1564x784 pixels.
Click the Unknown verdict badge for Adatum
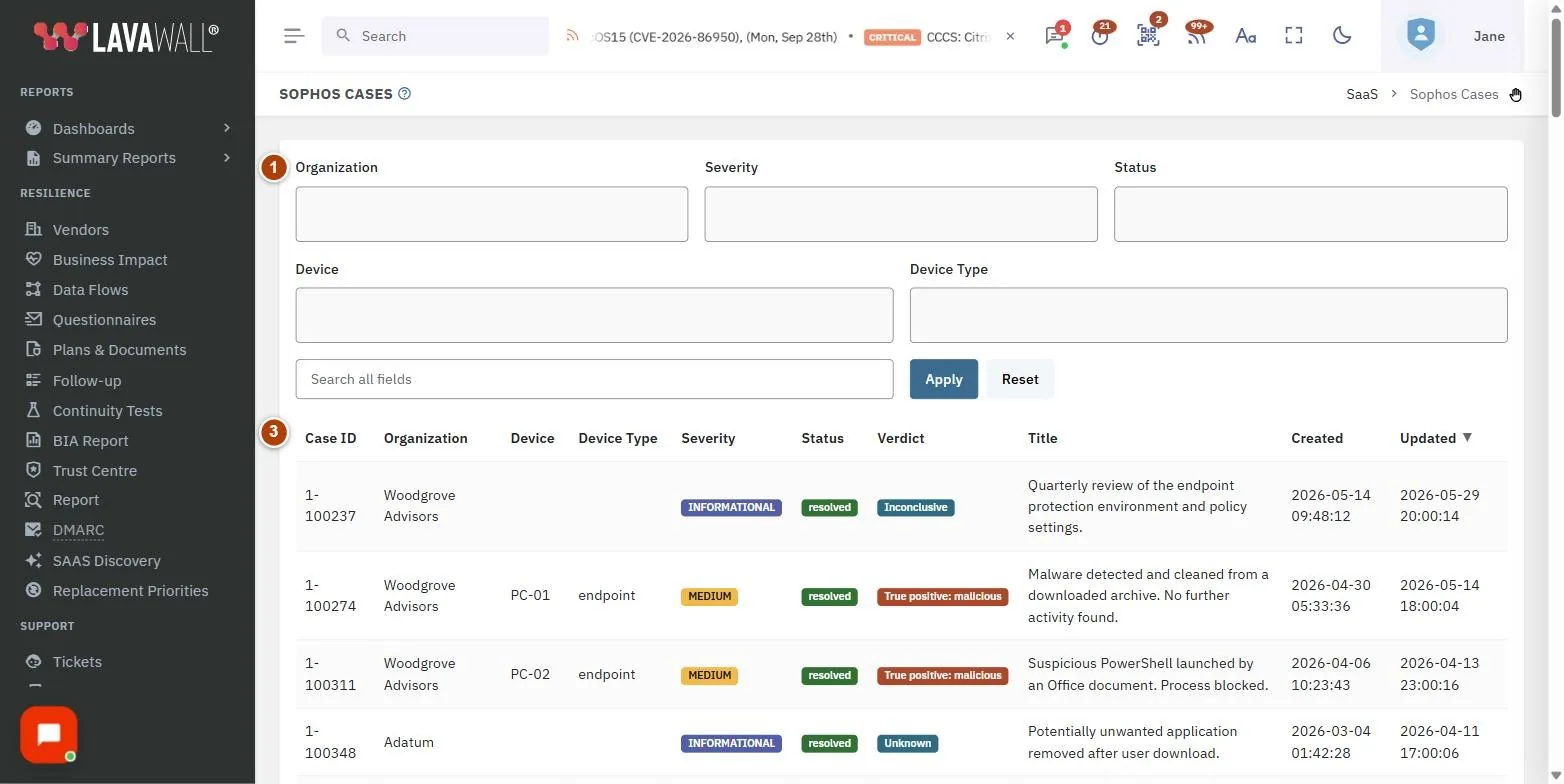[x=907, y=743]
